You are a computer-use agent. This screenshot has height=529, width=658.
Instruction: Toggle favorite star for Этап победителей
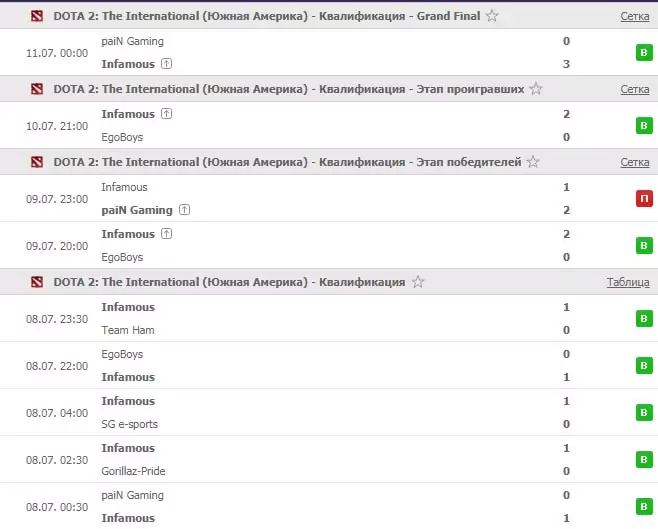(x=533, y=162)
